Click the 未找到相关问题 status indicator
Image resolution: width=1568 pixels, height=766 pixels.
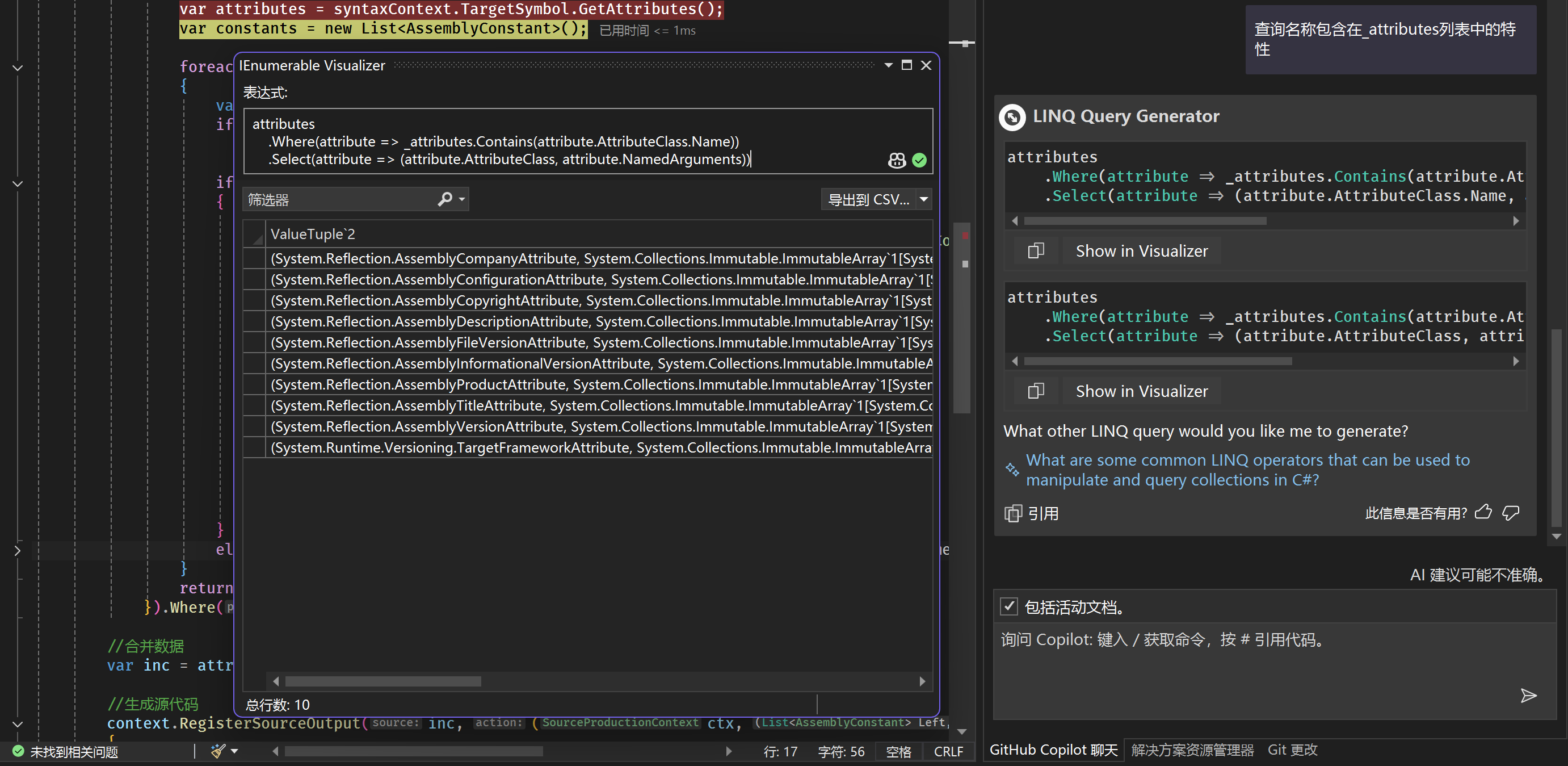coord(66,751)
